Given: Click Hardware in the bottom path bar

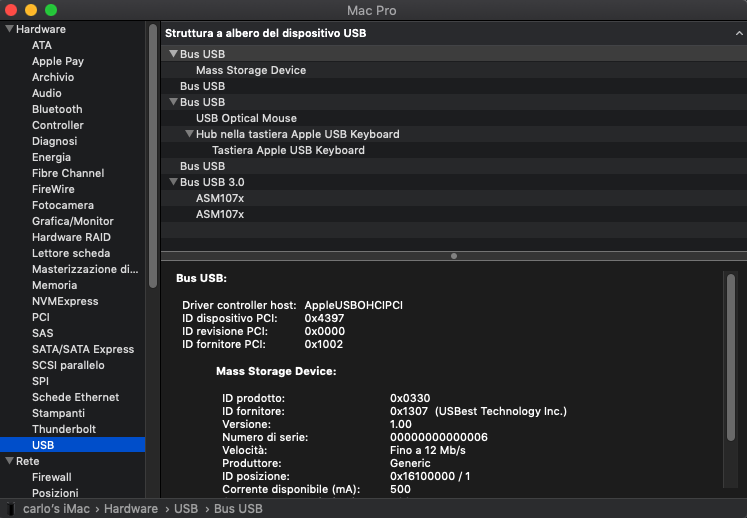Looking at the screenshot, I should [x=131, y=509].
